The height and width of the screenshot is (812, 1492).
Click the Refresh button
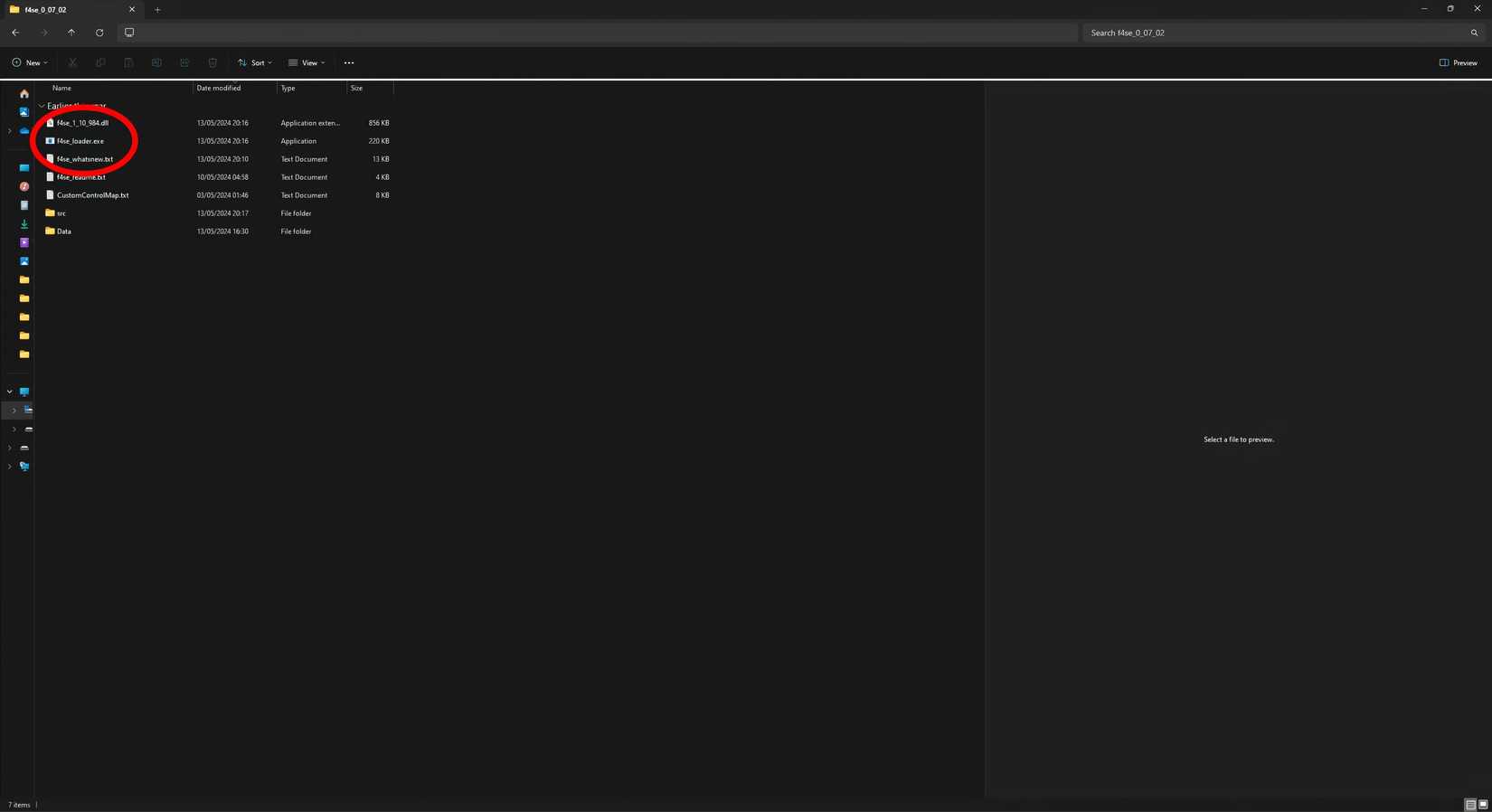coord(99,33)
